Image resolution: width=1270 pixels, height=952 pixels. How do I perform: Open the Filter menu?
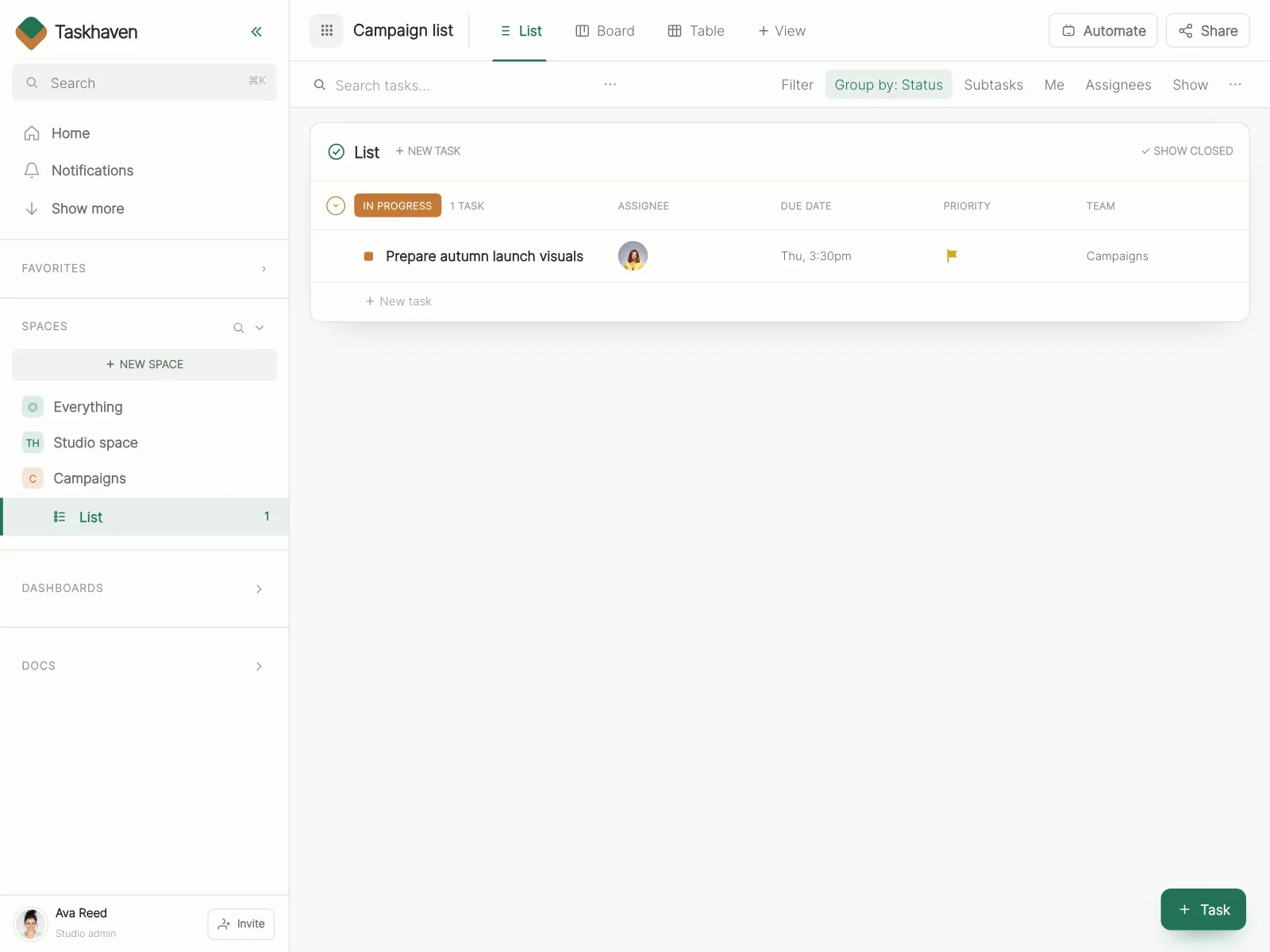(x=797, y=85)
